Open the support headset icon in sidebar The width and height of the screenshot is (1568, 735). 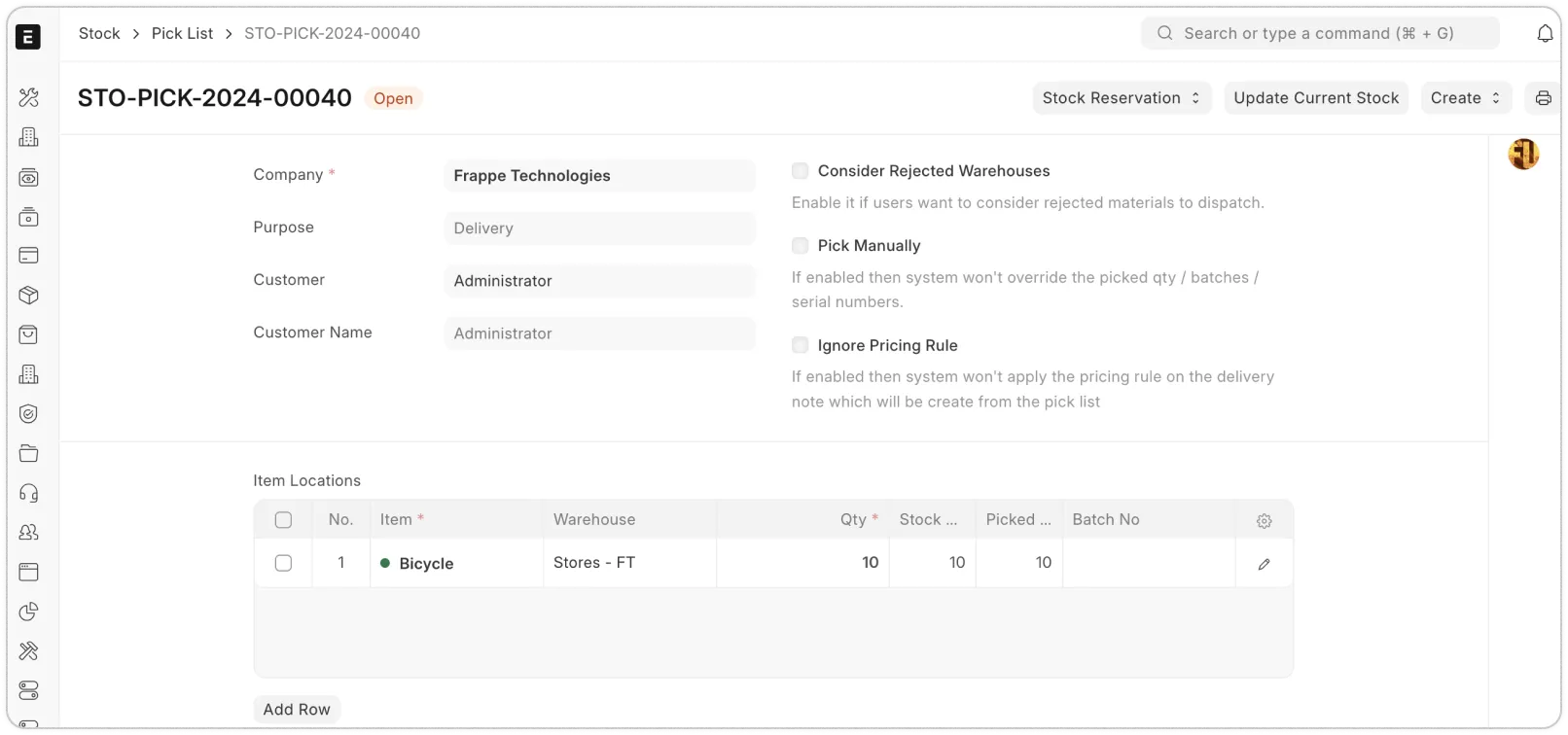pyautogui.click(x=29, y=493)
